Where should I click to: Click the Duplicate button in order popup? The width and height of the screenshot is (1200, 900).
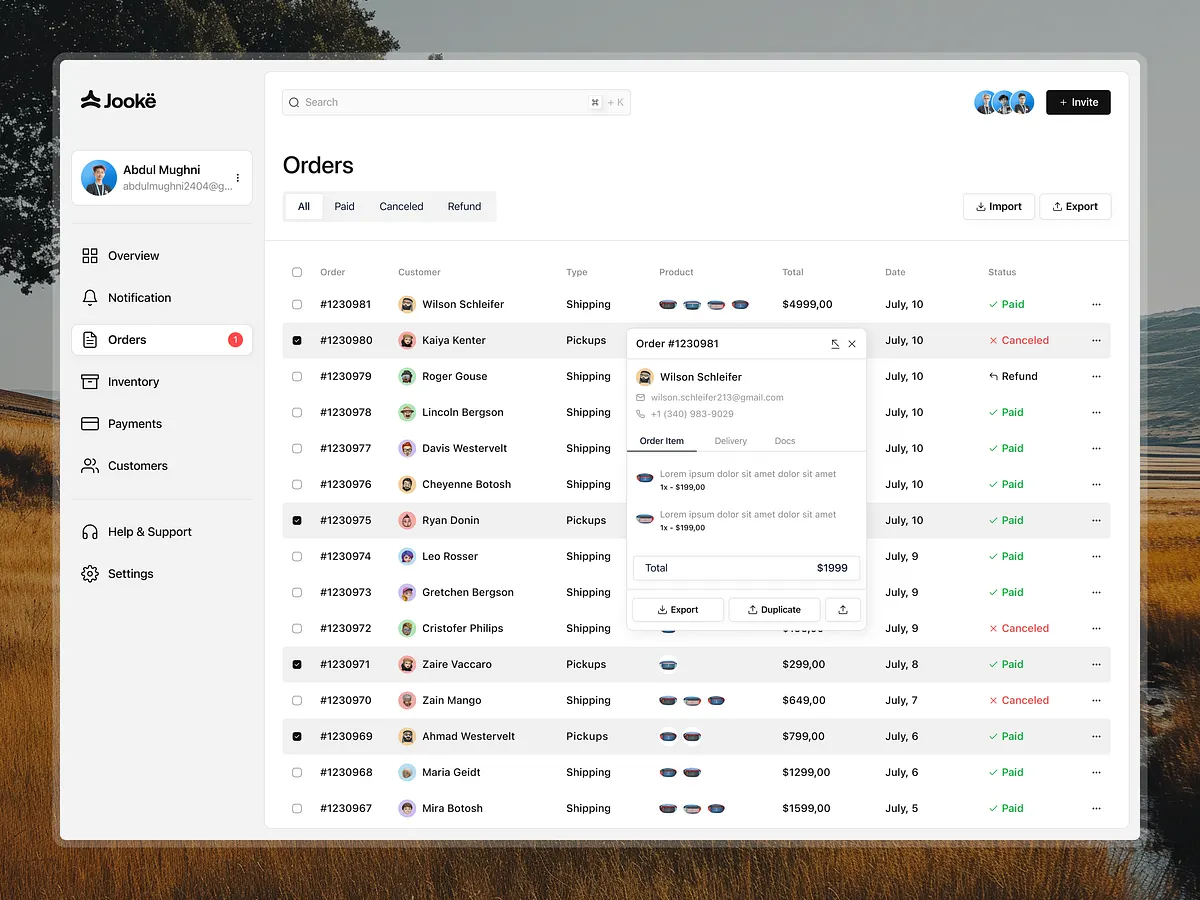click(x=774, y=609)
